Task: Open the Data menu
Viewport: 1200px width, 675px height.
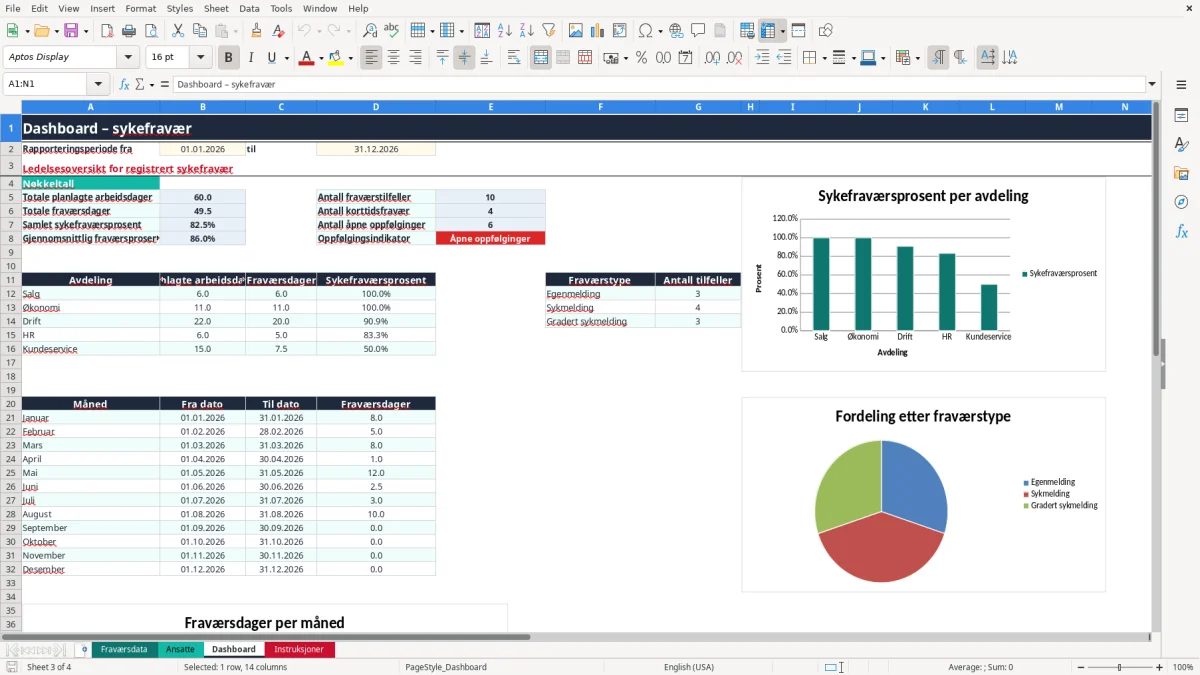Action: pos(249,8)
